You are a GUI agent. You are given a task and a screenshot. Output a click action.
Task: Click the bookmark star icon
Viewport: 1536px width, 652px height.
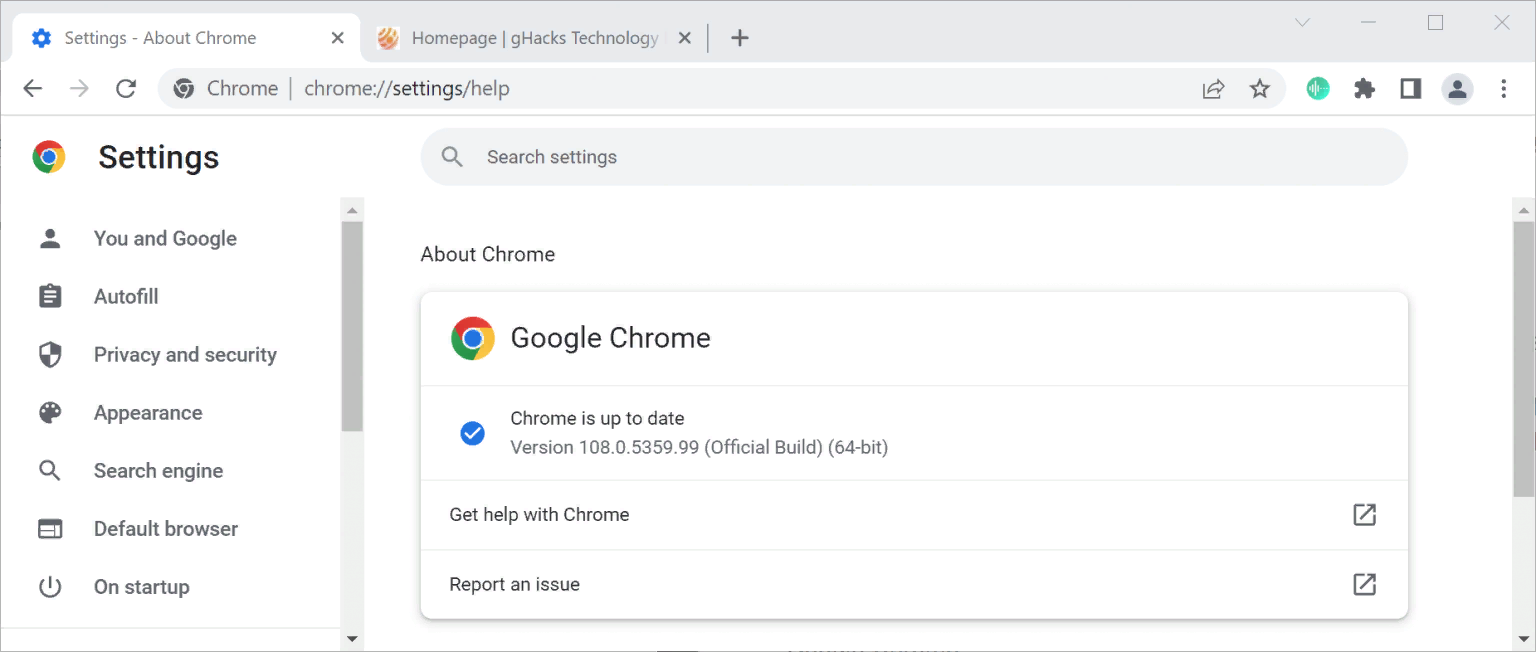click(x=1260, y=89)
